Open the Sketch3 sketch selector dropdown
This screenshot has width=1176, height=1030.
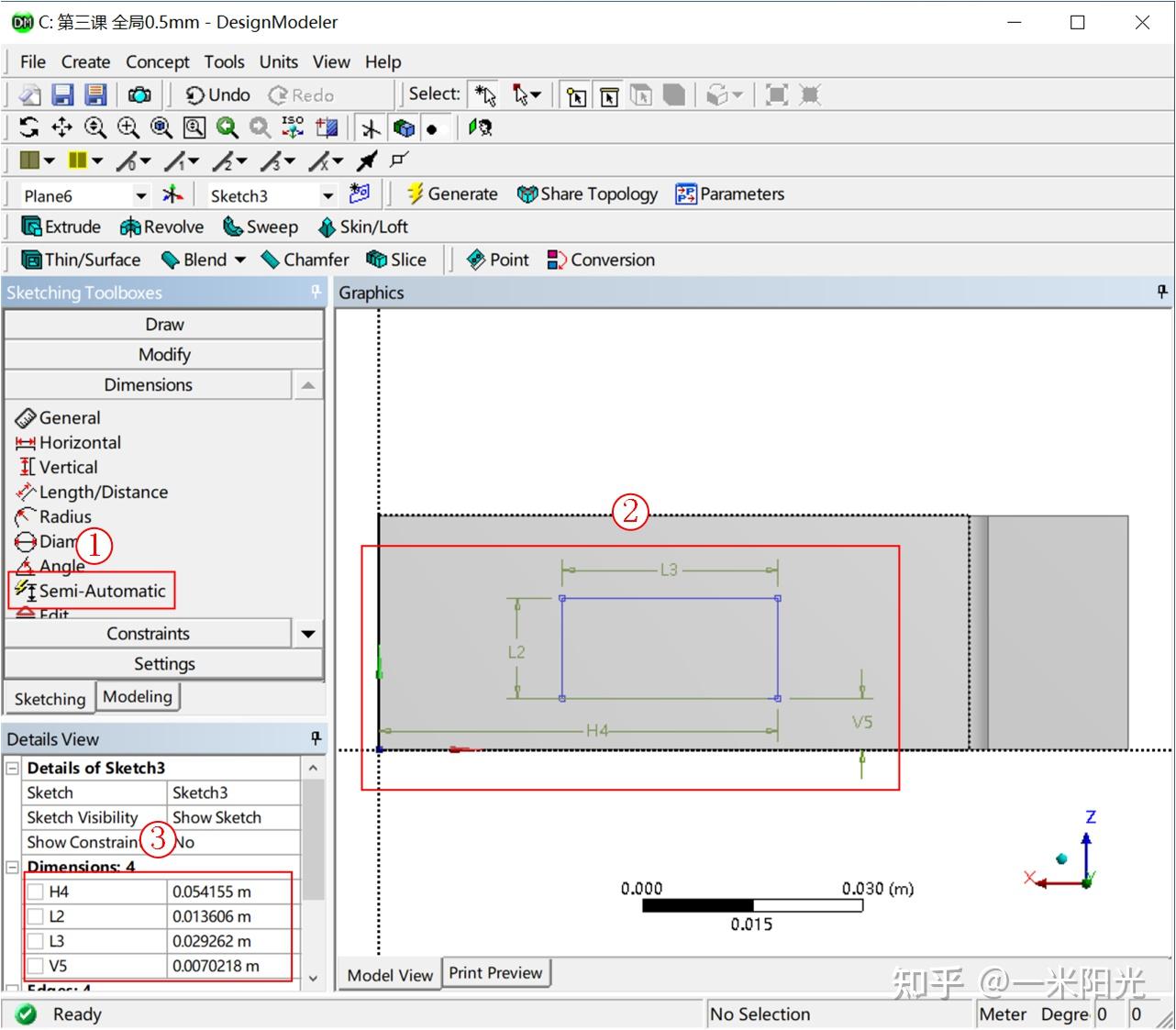tap(327, 194)
